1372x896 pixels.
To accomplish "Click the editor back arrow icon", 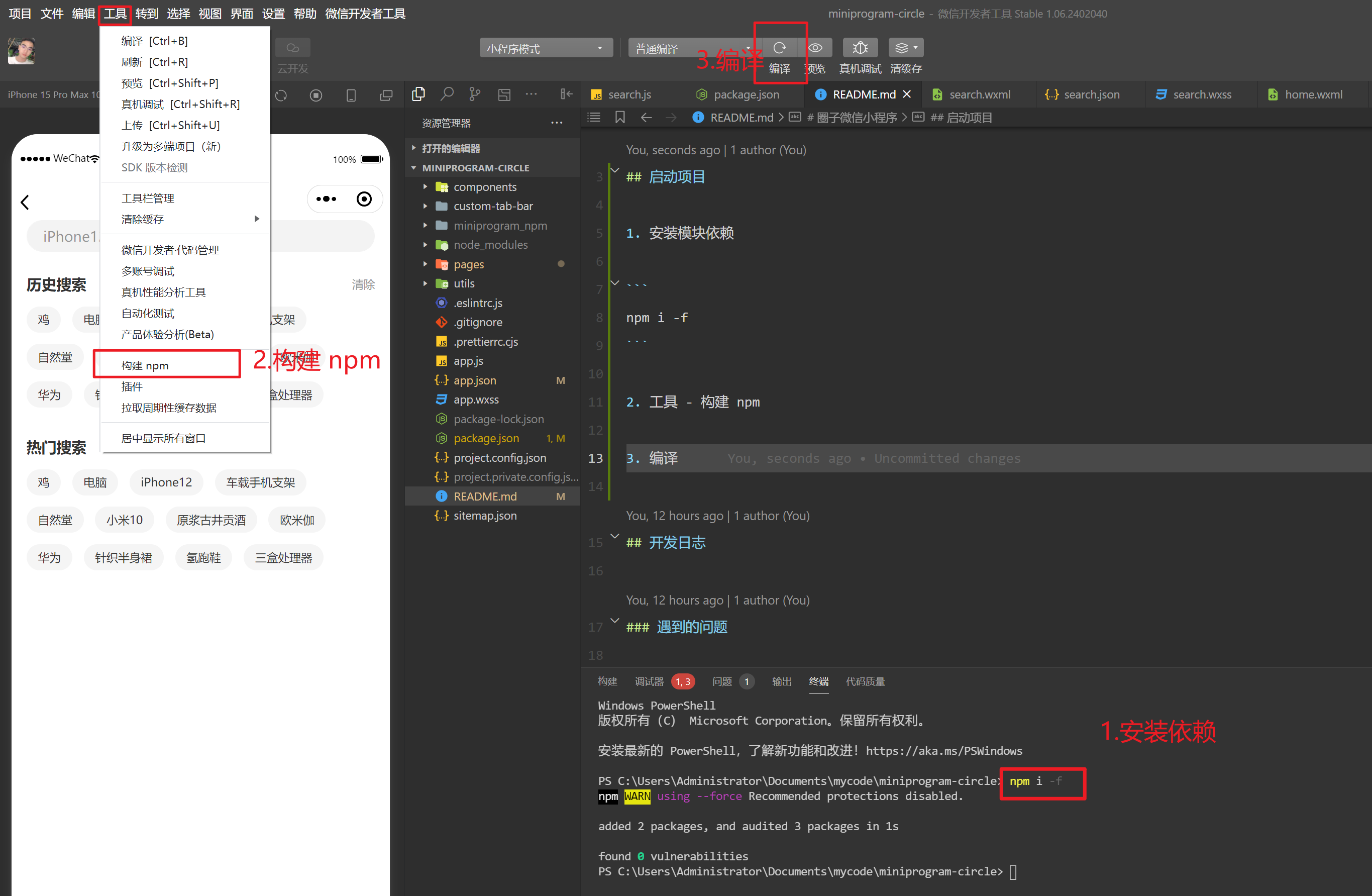I will pos(646,118).
